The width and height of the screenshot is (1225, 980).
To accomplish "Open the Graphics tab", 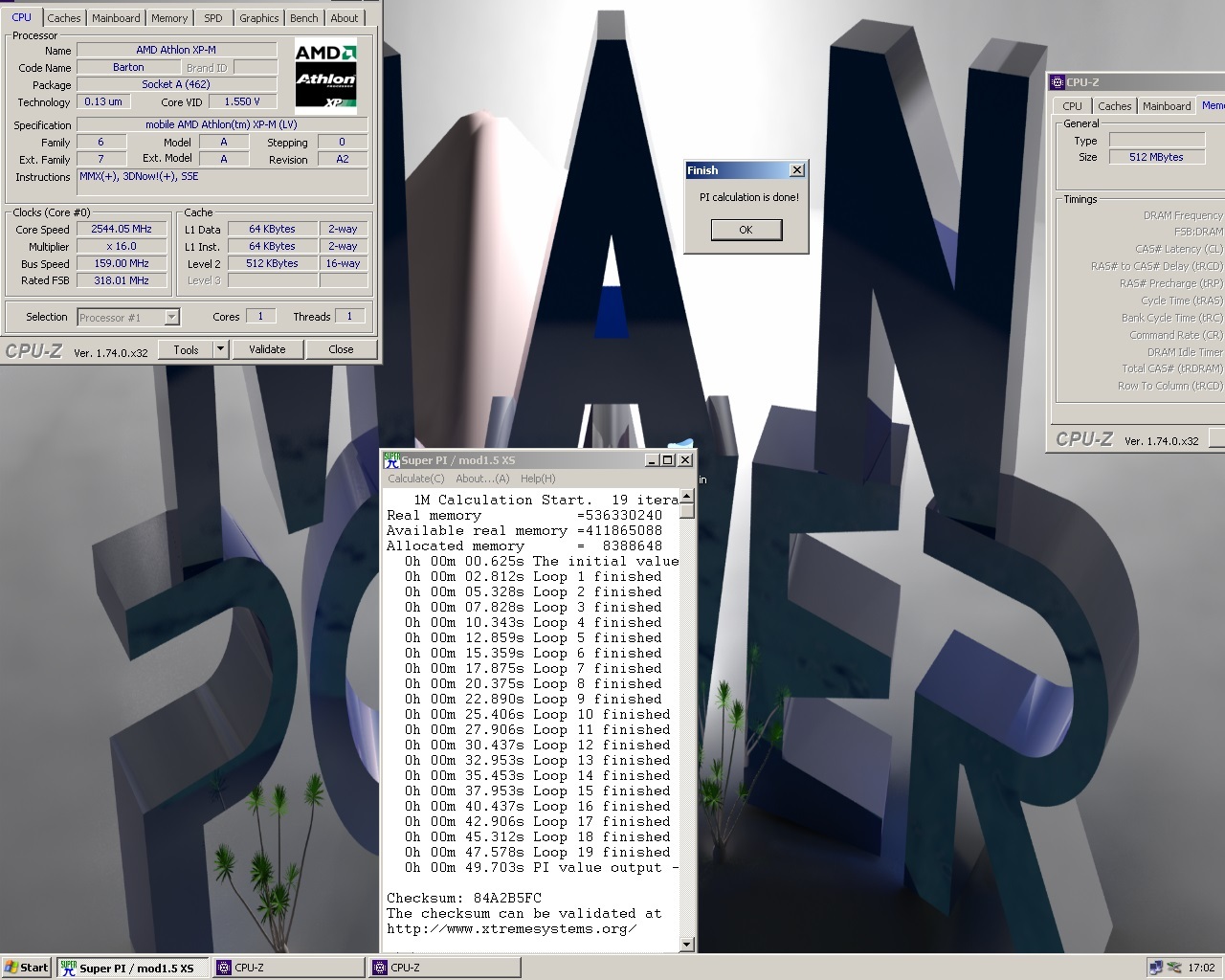I will [259, 18].
